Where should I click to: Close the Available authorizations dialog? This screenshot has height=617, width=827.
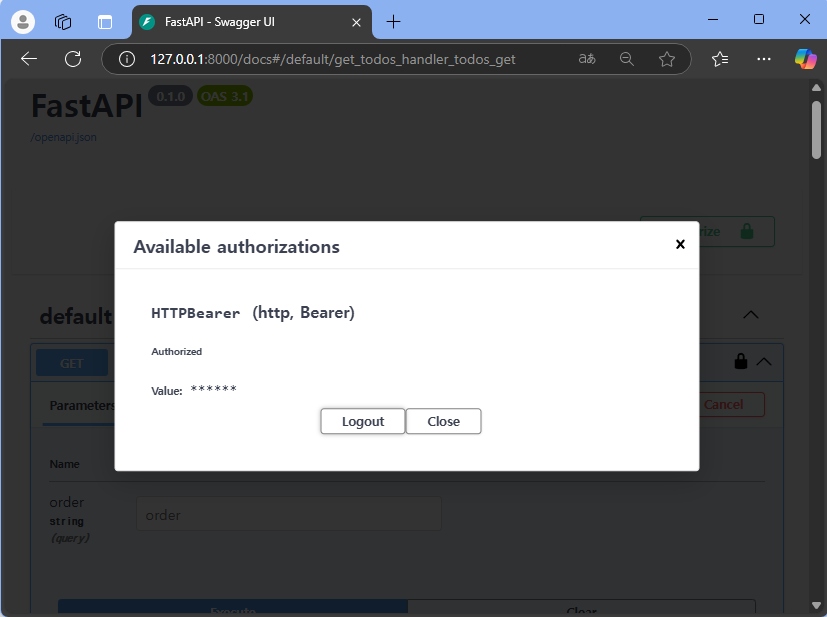[x=680, y=244]
